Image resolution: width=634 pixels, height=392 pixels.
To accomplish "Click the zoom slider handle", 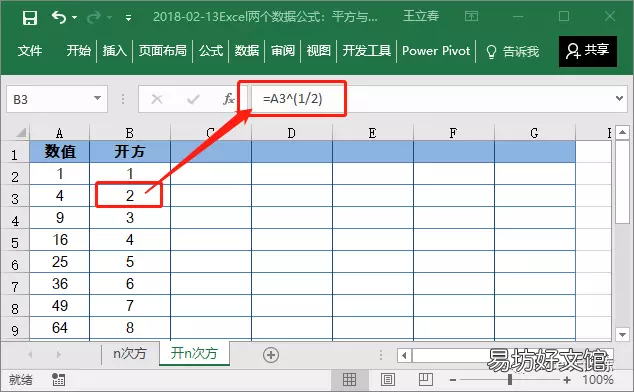I will (x=510, y=379).
